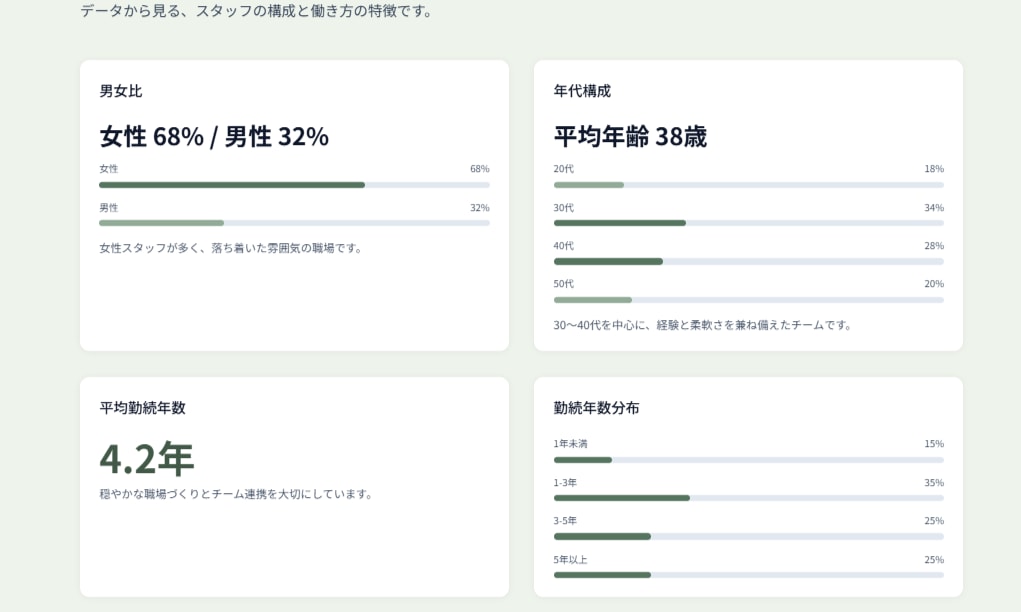Screen dimensions: 1021x612
Task: Click the 1年未満 bar label
Action: pyautogui.click(x=570, y=444)
